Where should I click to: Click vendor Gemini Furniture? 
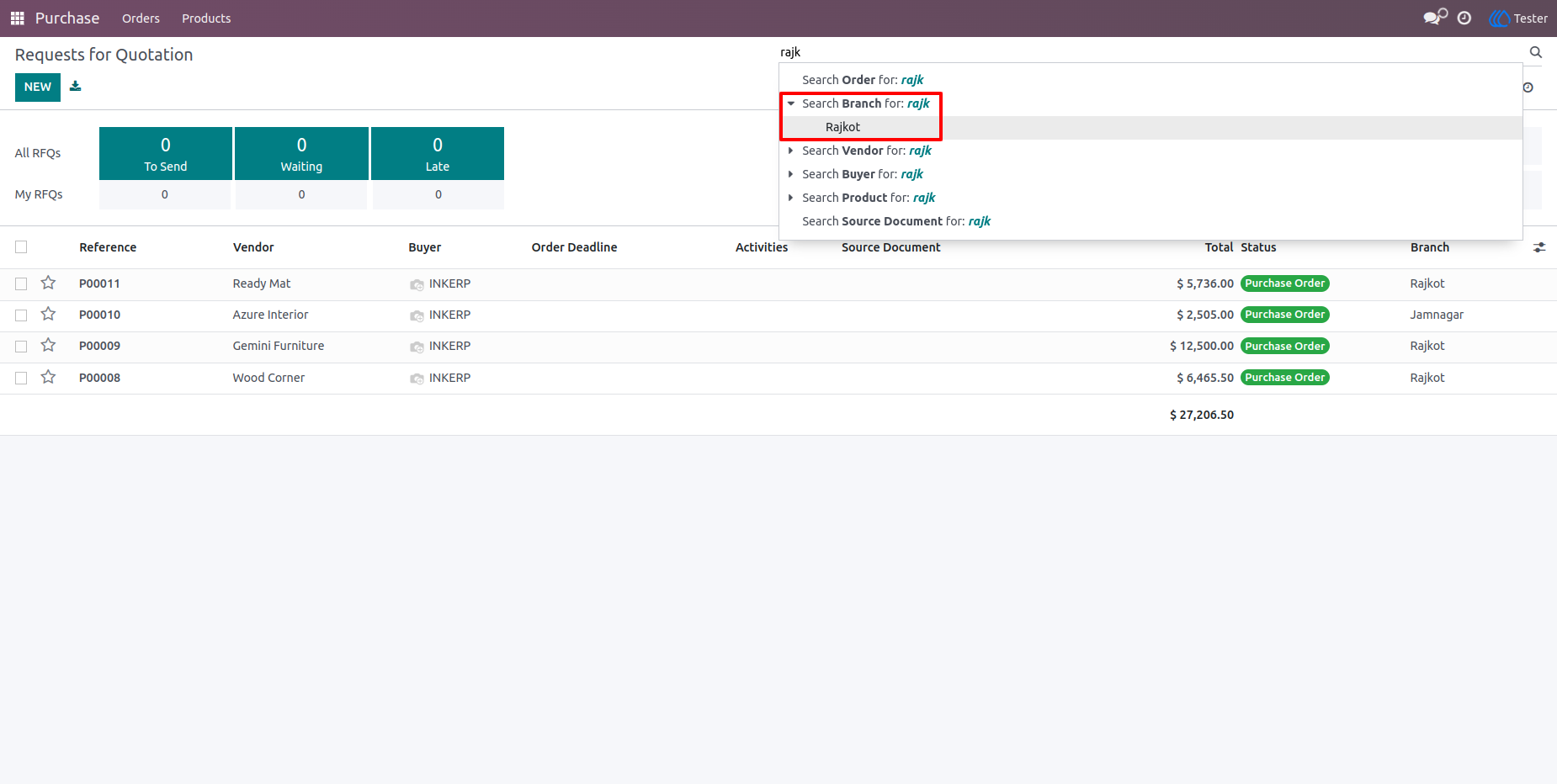tap(279, 346)
